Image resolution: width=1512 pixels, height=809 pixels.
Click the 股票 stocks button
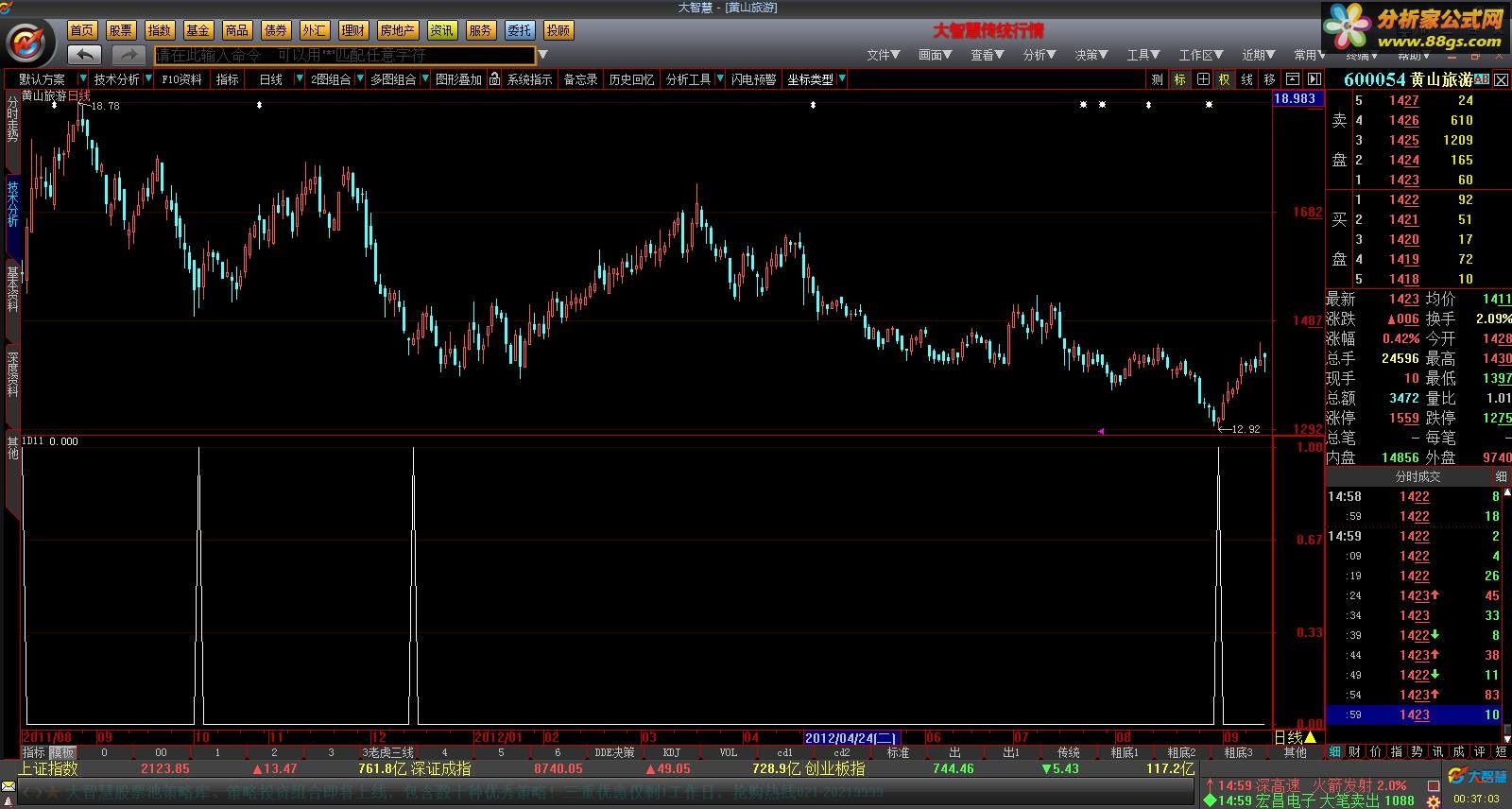(x=121, y=30)
